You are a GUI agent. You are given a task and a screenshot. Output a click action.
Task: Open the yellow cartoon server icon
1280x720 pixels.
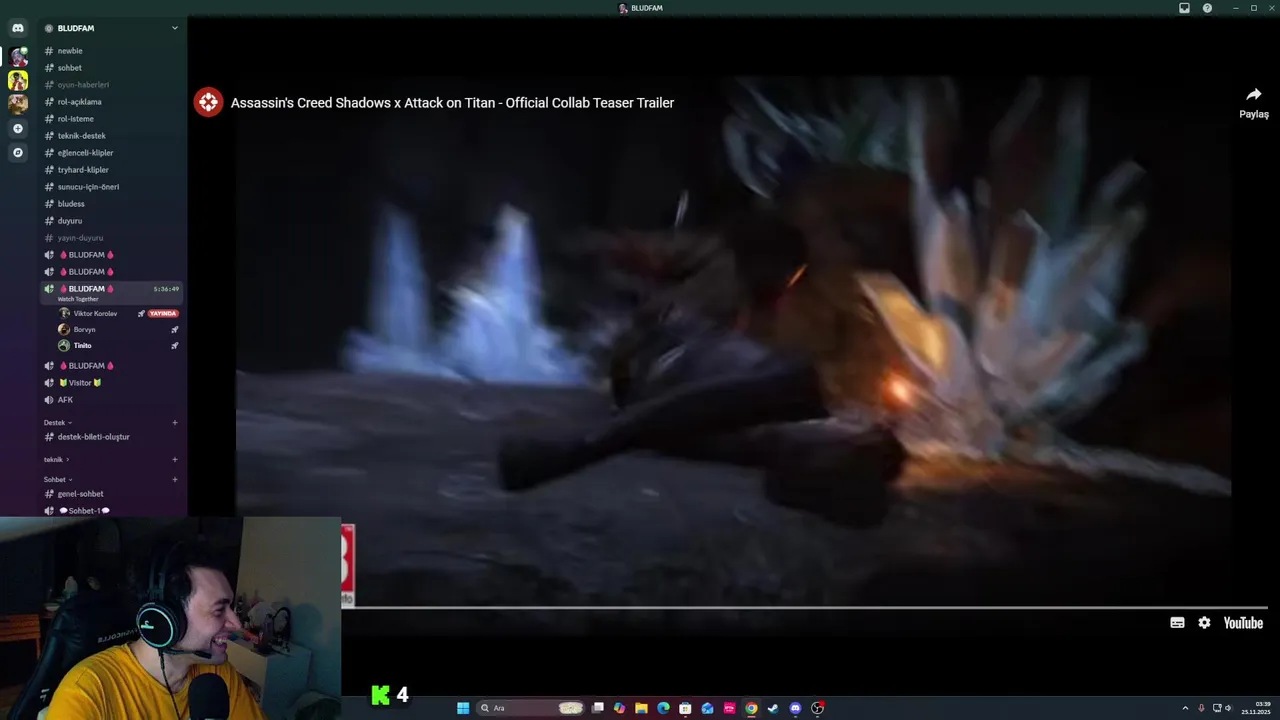18,80
